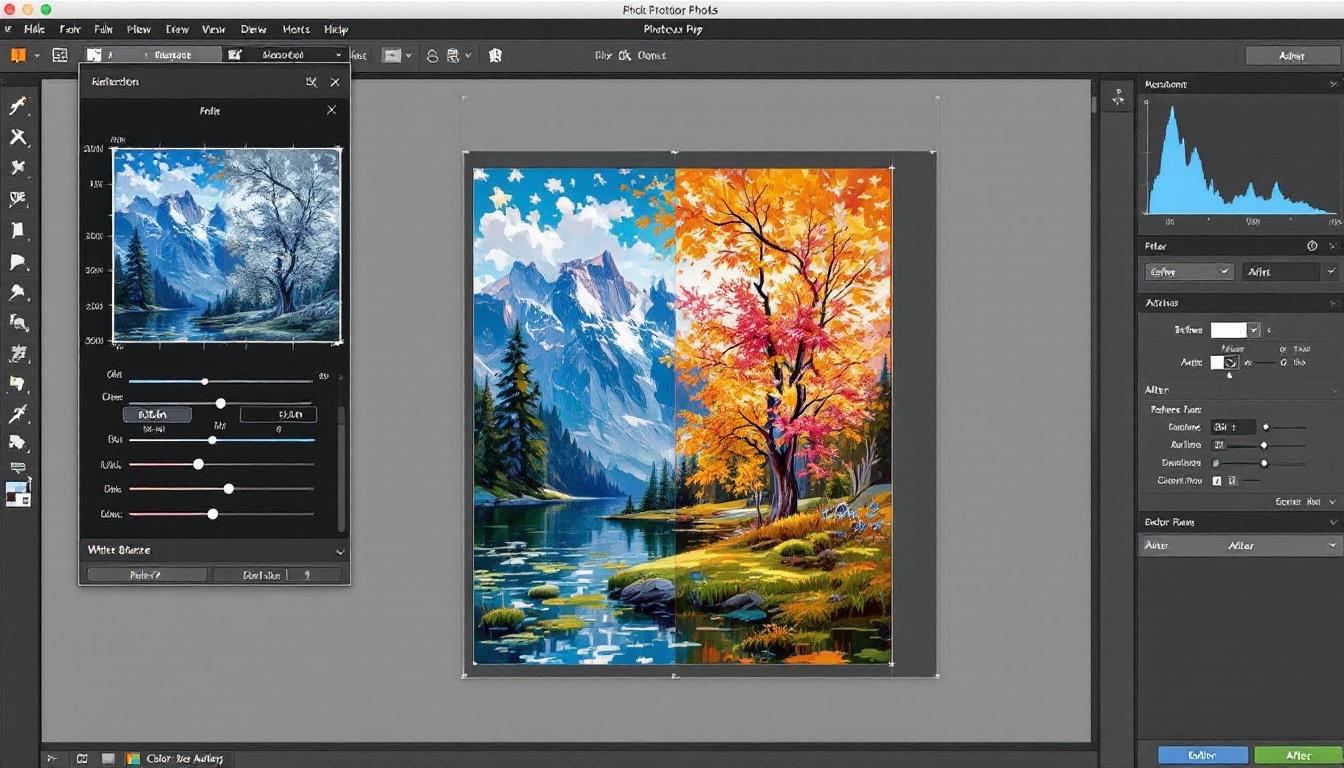Image resolution: width=1344 pixels, height=768 pixels.
Task: Click the info icon in the Filter panel header
Action: [1312, 246]
